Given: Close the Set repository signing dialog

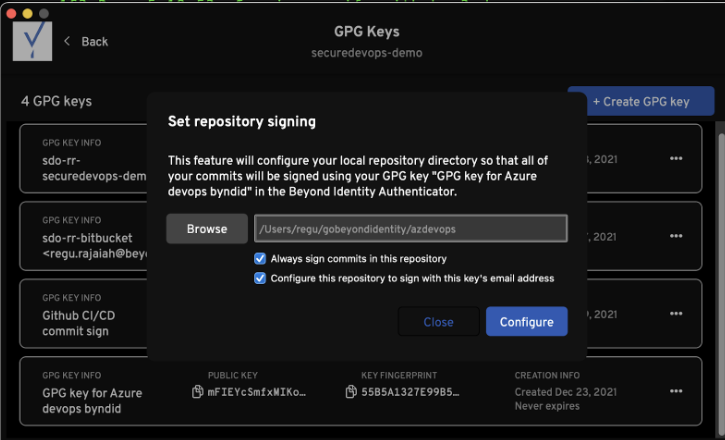Looking at the screenshot, I should point(438,322).
